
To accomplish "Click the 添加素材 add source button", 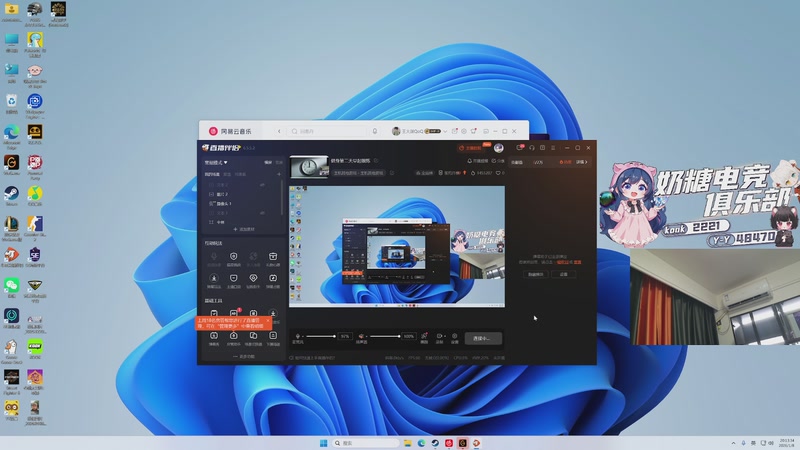I will click(244, 229).
